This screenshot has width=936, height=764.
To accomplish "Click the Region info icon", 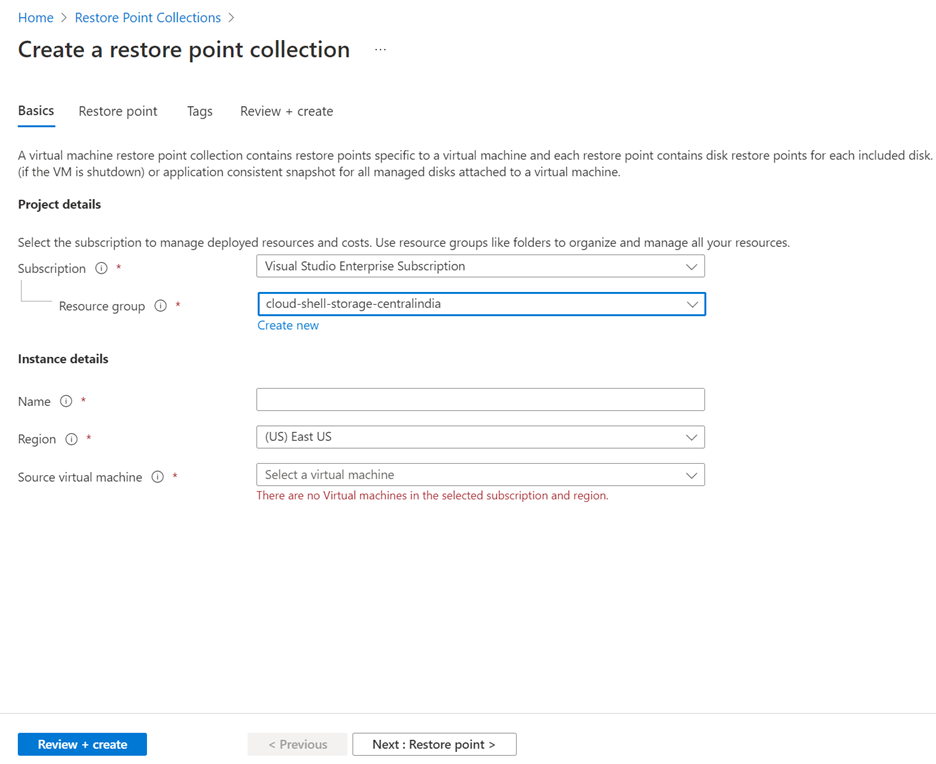I will [70, 439].
